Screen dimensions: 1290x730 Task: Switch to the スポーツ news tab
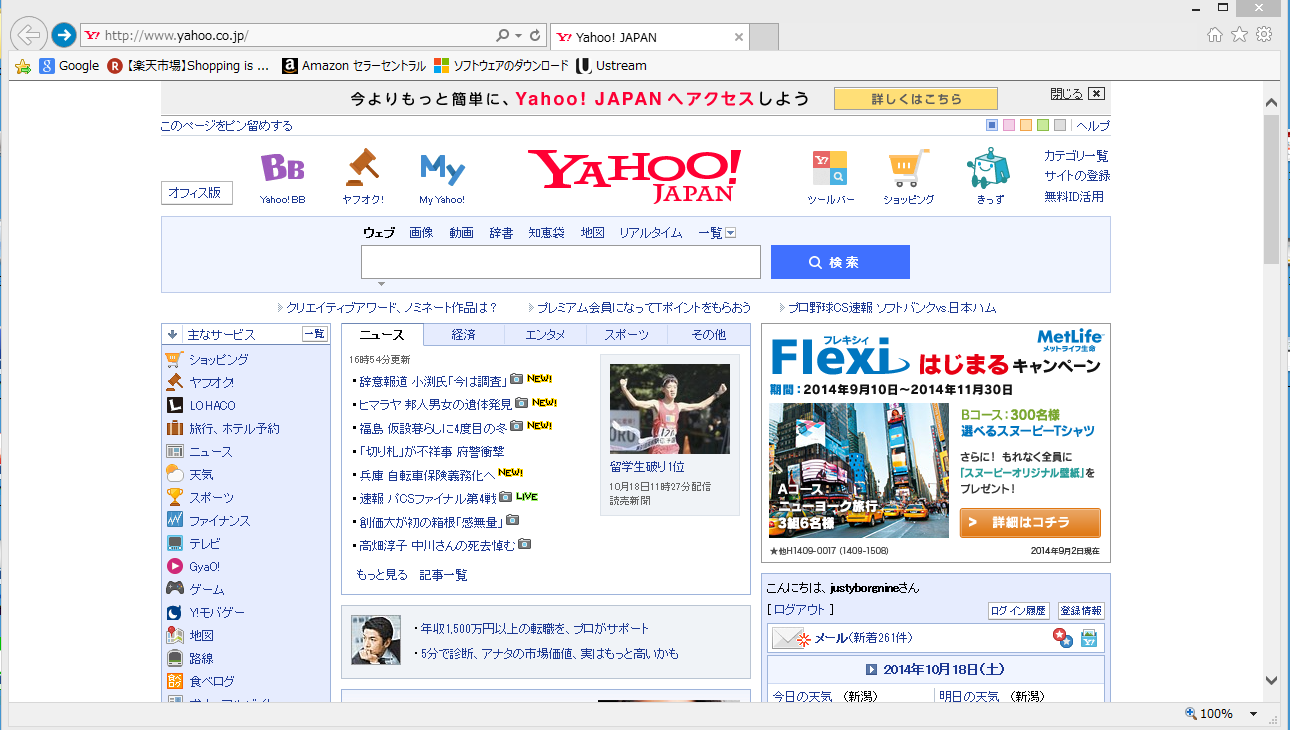point(626,335)
